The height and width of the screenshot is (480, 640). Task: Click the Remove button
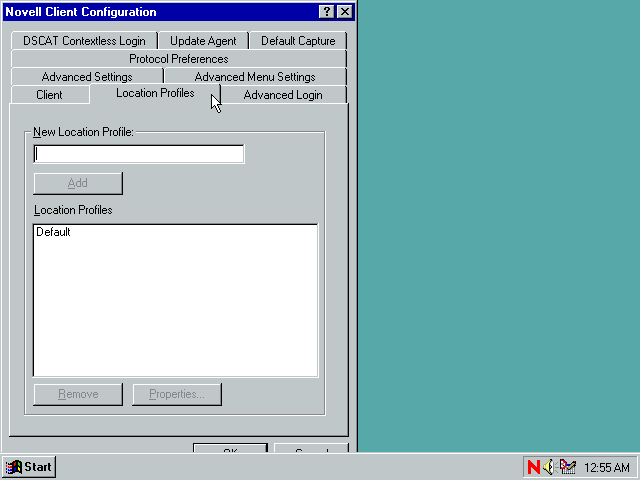78,394
